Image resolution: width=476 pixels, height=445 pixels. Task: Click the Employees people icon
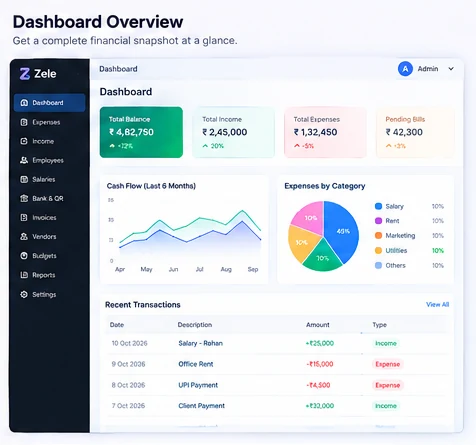tap(24, 160)
